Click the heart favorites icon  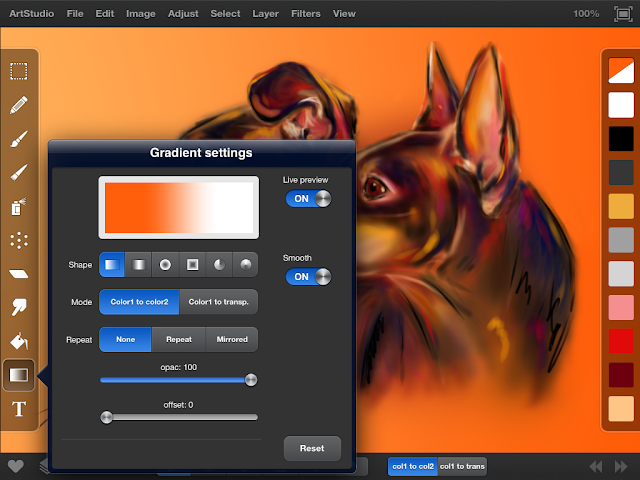[x=16, y=466]
